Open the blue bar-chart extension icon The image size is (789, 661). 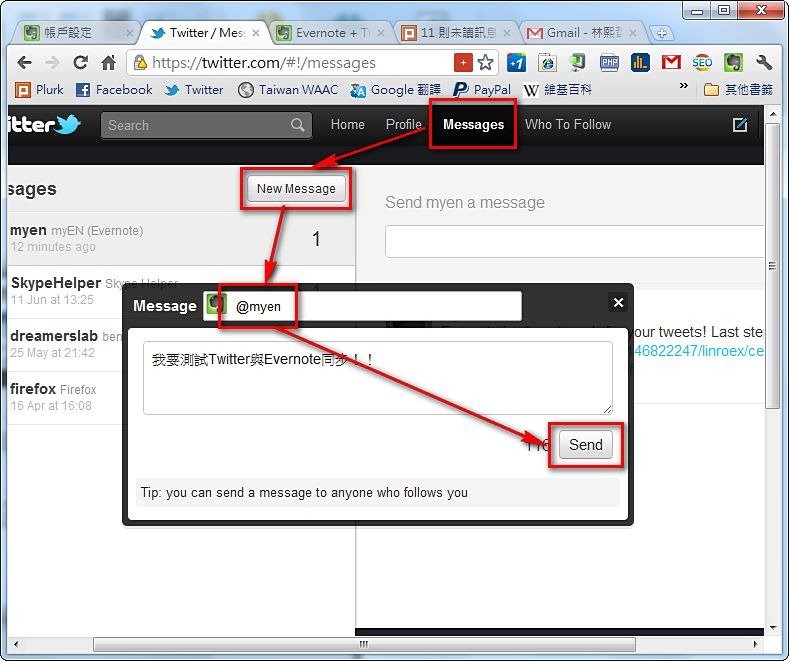tap(640, 62)
